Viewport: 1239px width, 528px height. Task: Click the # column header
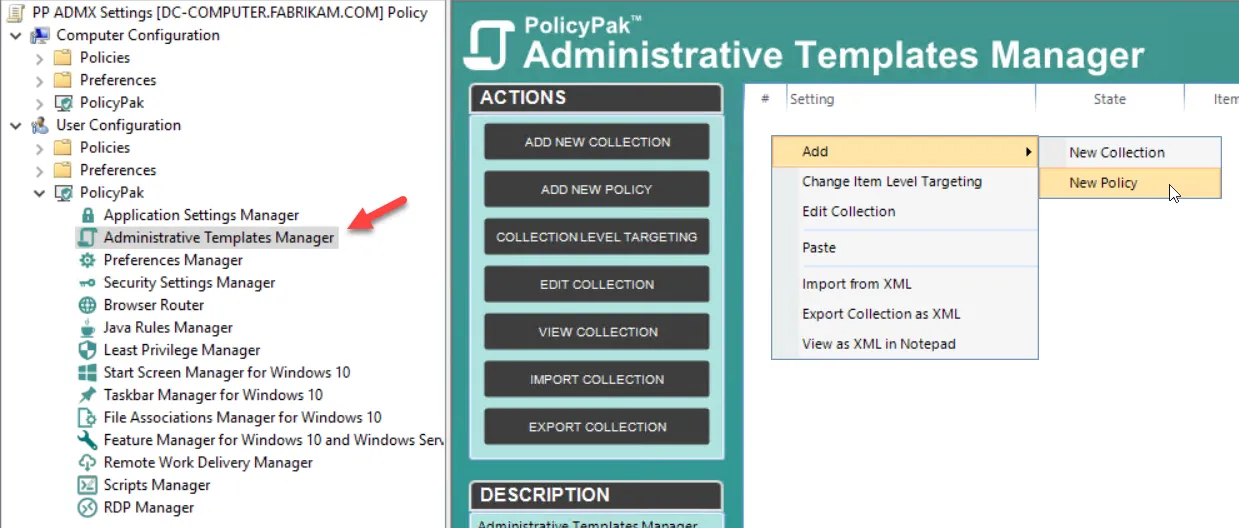765,99
